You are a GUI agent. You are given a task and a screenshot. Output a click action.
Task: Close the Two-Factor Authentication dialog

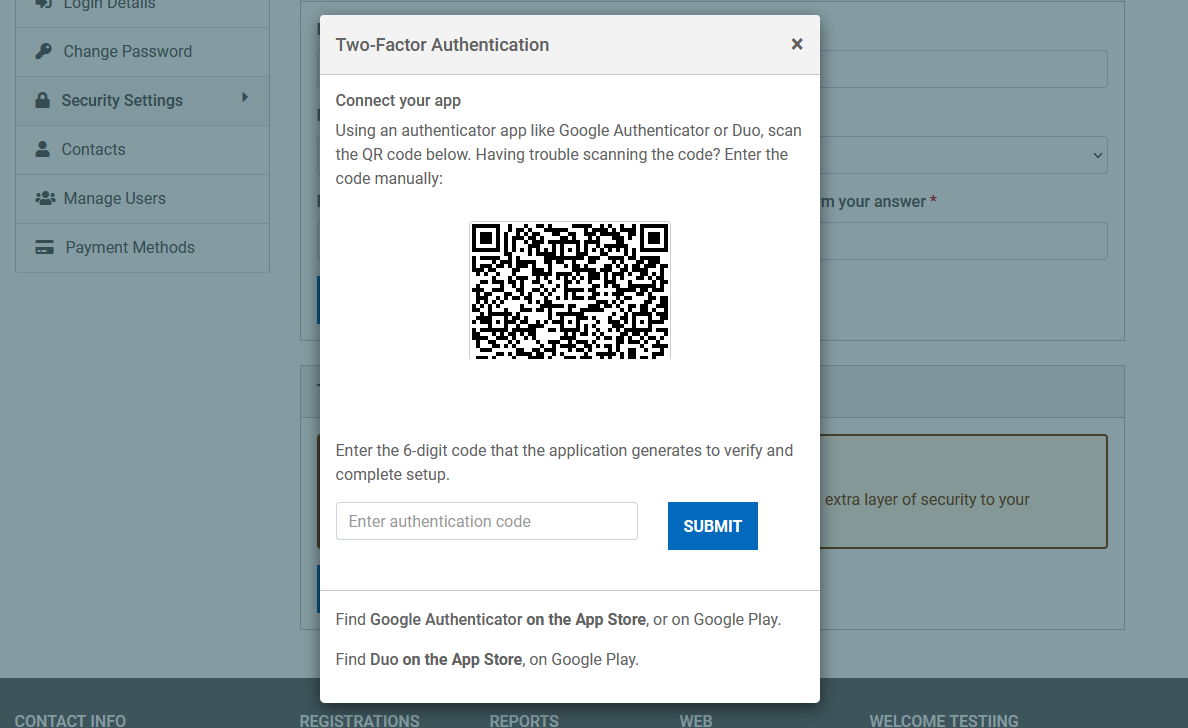[796, 45]
